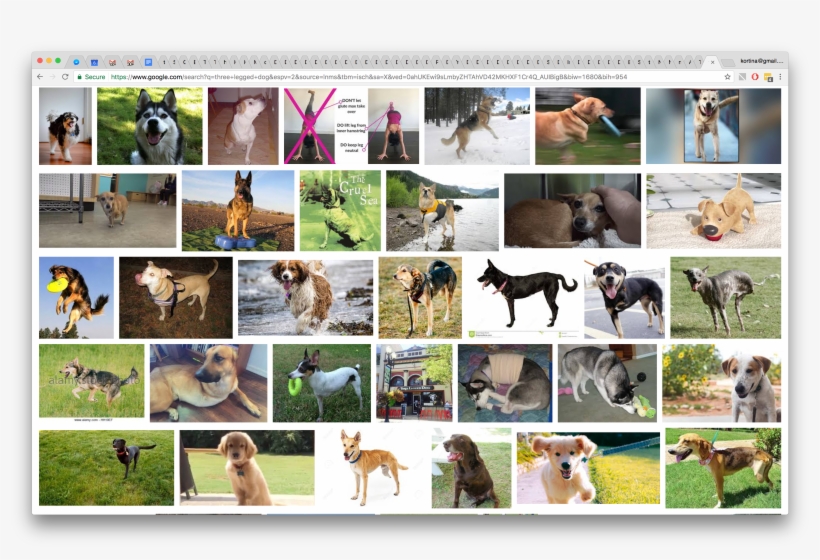The width and height of the screenshot is (820, 560).
Task: Open the husky sniffing toy on carpet
Action: [x=607, y=383]
